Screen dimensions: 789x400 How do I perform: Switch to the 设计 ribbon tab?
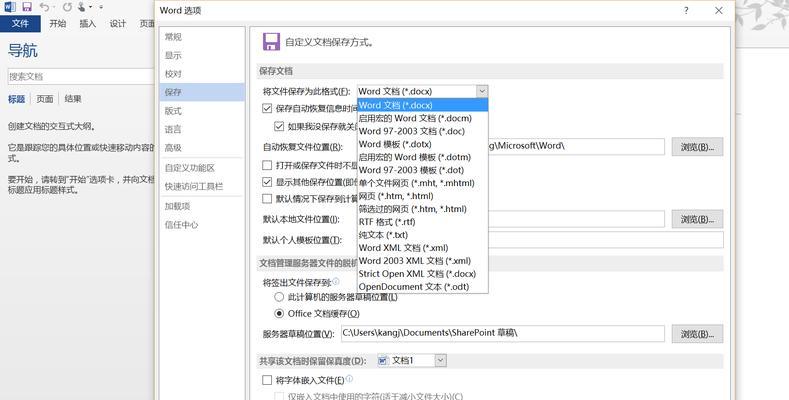coord(118,24)
